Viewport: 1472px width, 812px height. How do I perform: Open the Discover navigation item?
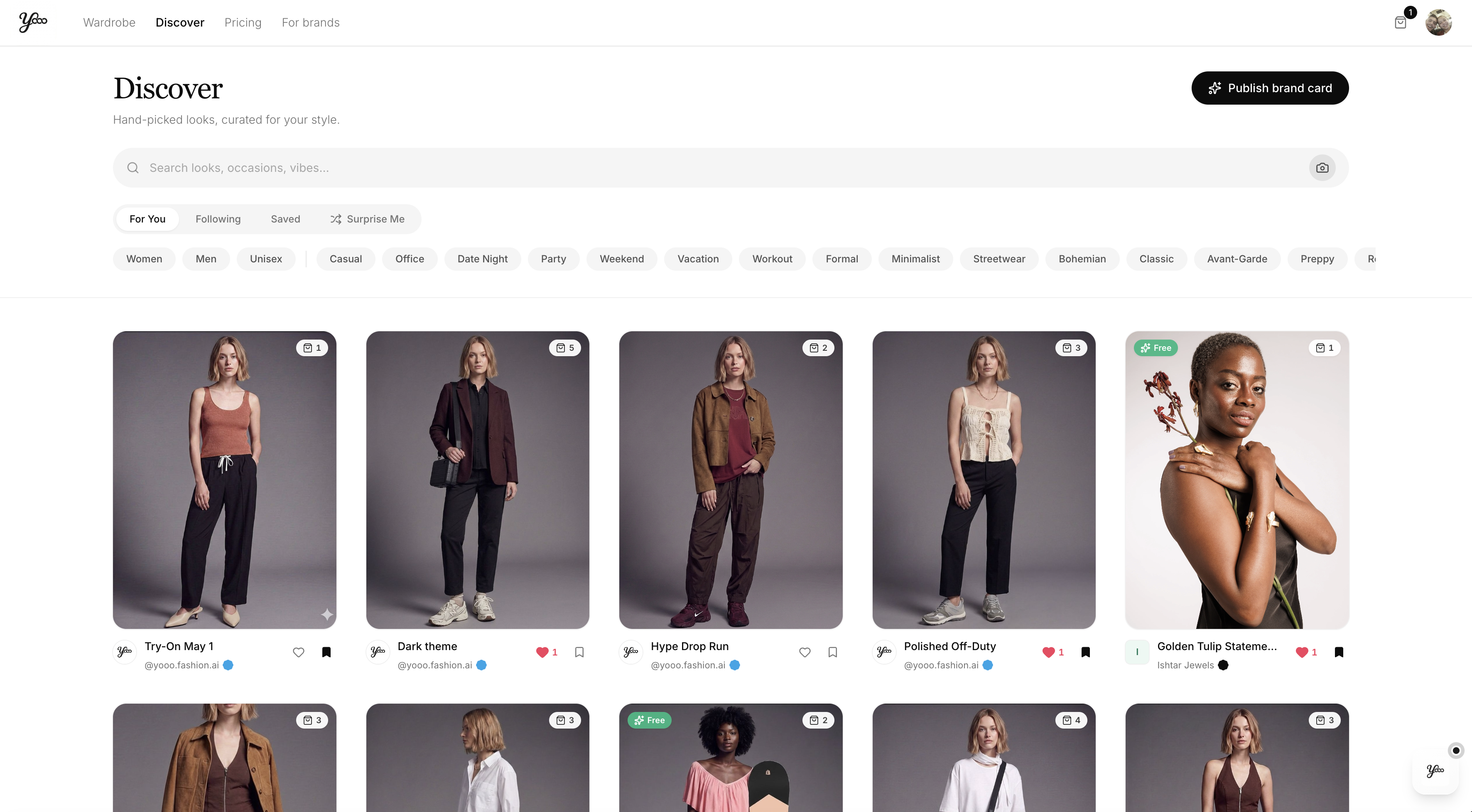(x=180, y=22)
